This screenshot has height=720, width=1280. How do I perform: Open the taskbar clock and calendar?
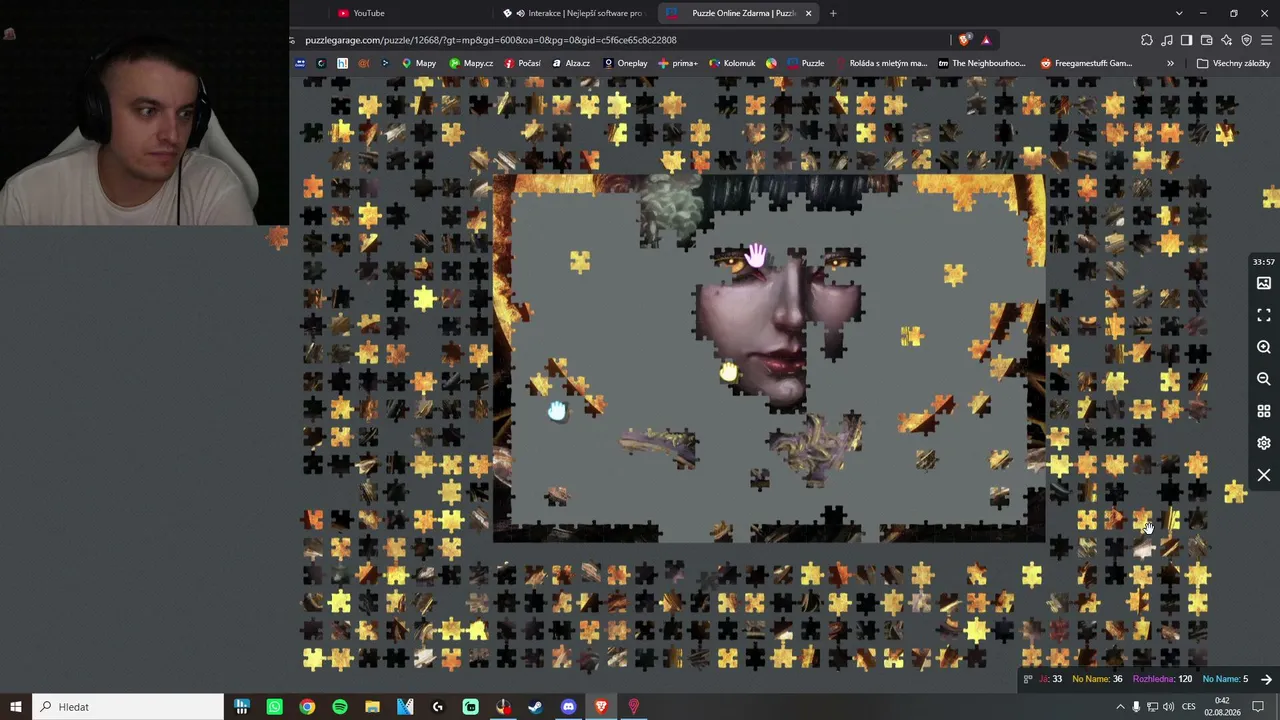coord(1222,707)
